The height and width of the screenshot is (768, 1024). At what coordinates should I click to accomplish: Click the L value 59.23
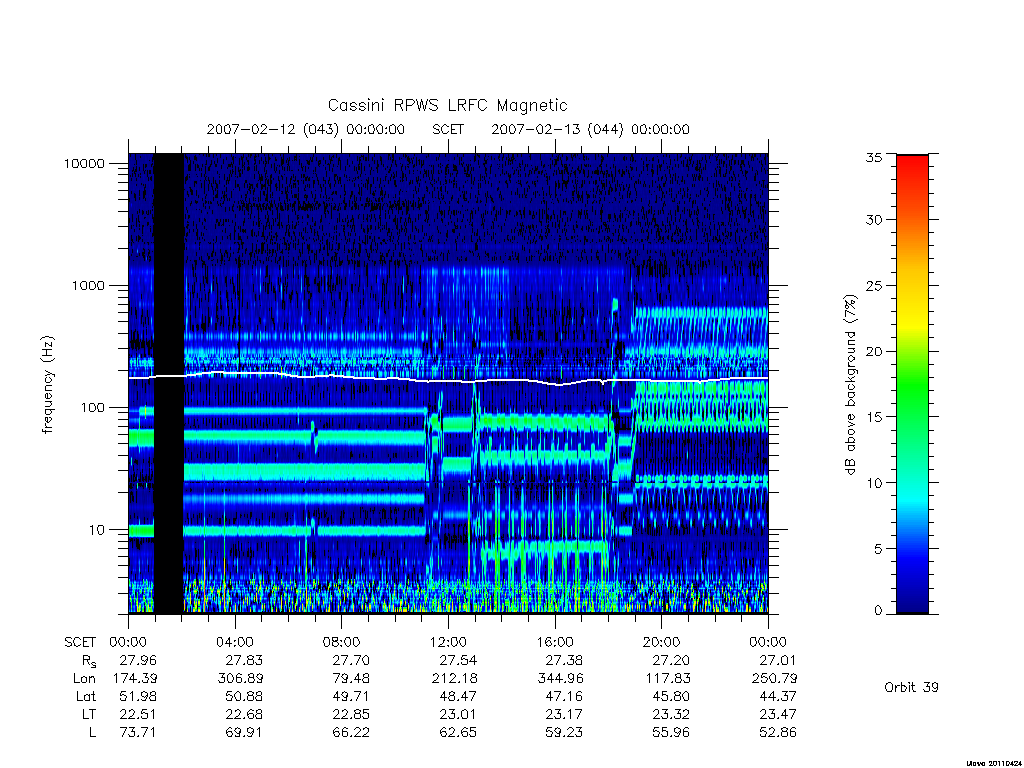pyautogui.click(x=564, y=733)
